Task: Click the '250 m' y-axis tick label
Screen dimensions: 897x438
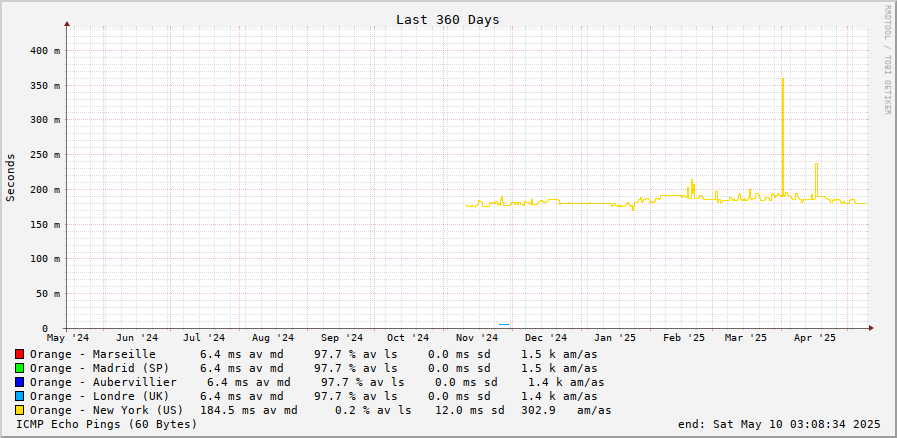Action: point(43,154)
